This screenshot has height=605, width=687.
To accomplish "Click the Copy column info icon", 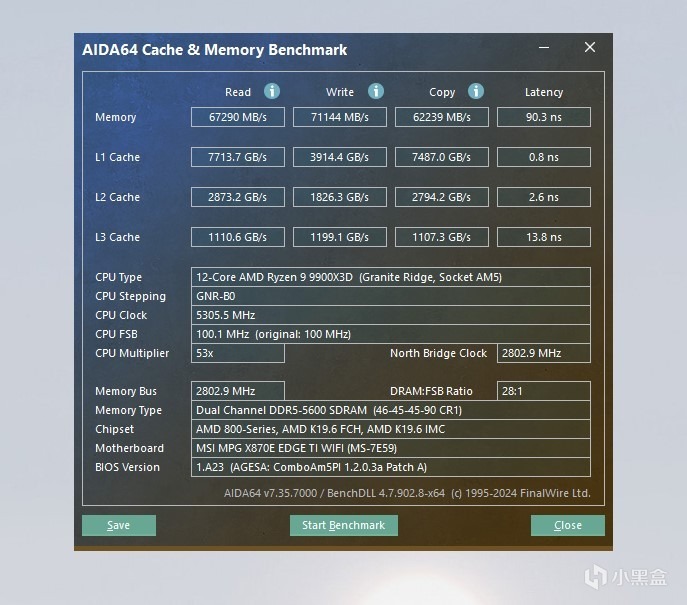I will point(476,91).
